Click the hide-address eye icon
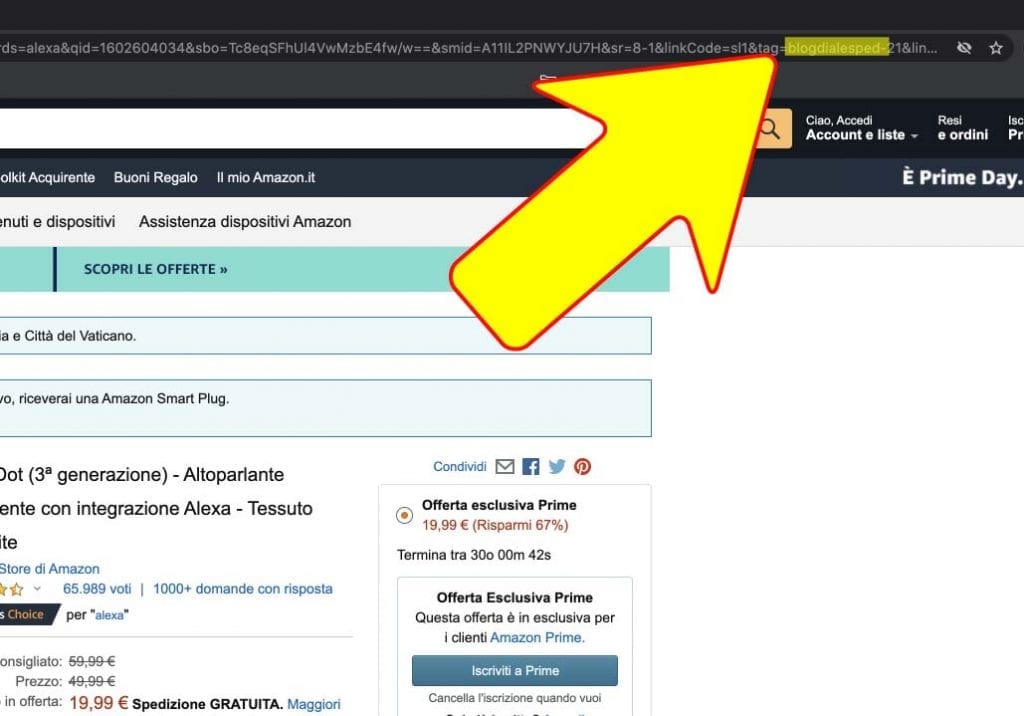 (x=963, y=47)
